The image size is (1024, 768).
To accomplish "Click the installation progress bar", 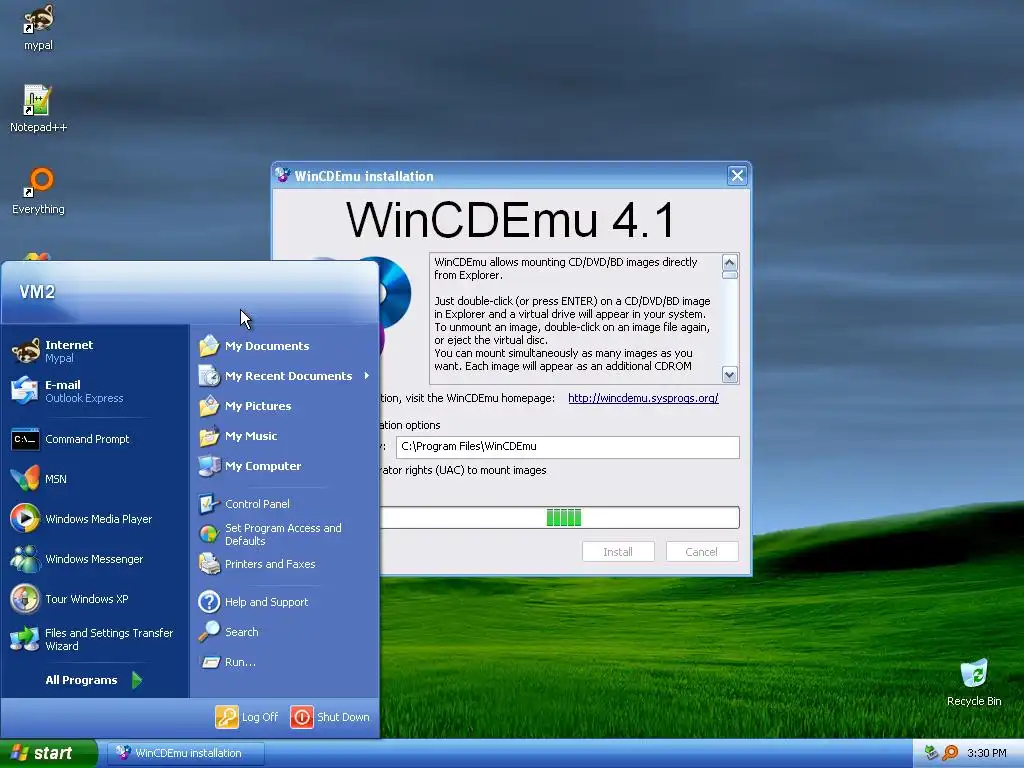I will pyautogui.click(x=559, y=518).
